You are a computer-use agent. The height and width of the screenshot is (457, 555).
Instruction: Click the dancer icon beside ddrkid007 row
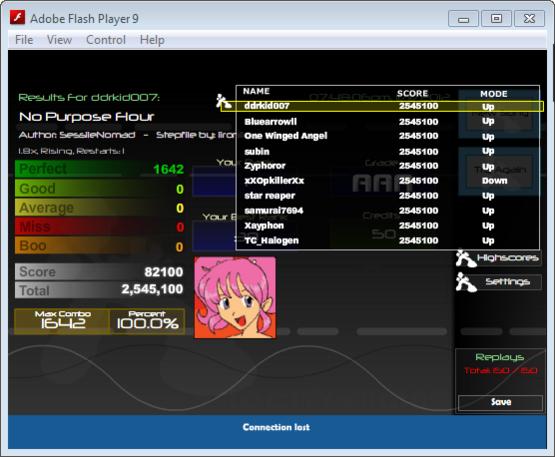coord(223,102)
